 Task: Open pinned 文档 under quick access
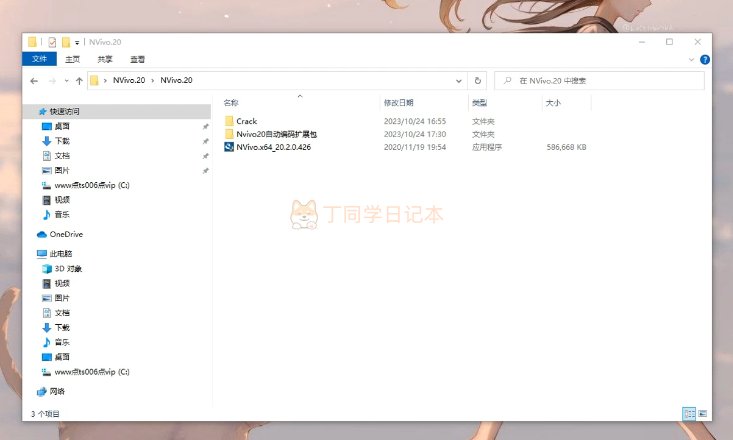[62, 156]
